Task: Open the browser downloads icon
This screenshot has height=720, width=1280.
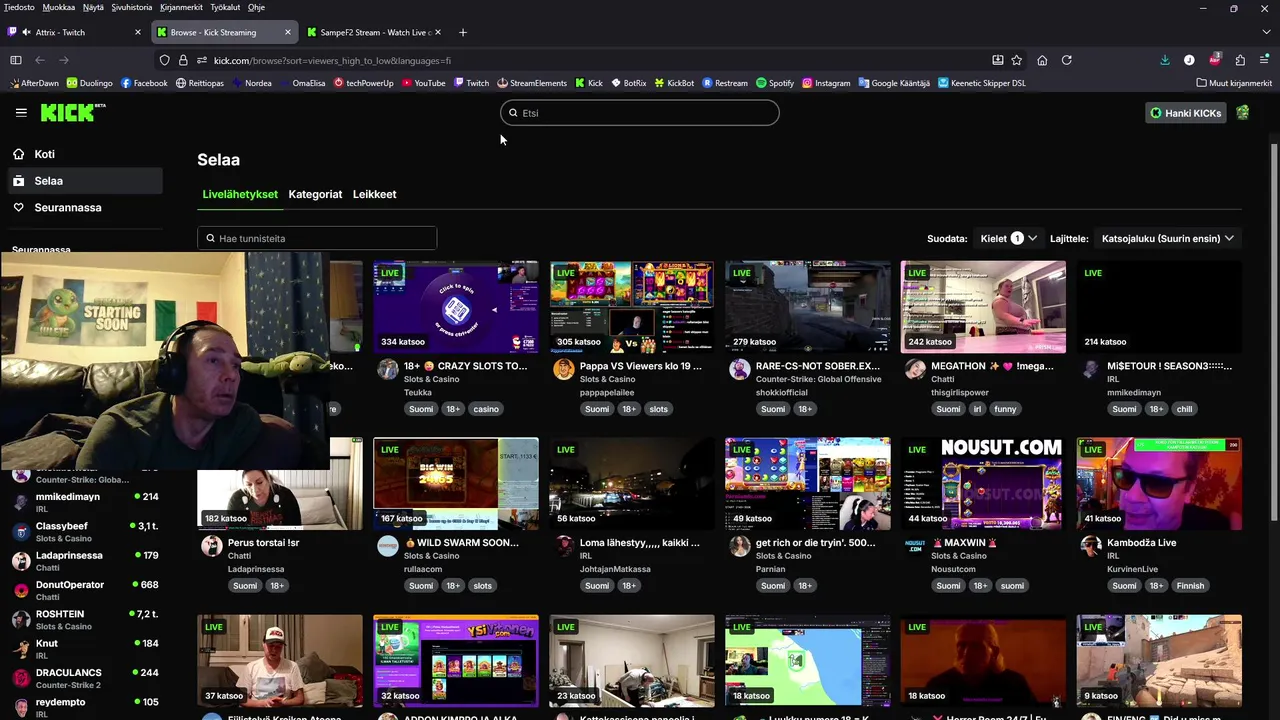Action: tap(1165, 60)
